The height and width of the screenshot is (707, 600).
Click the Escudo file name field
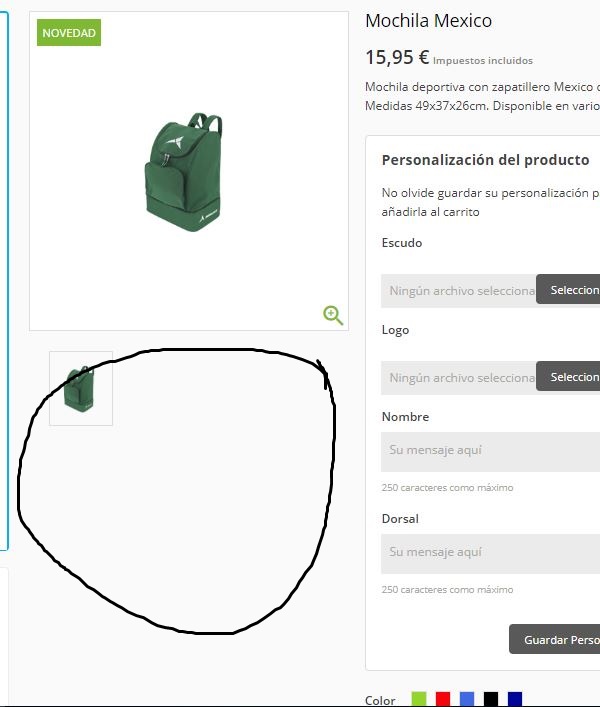pyautogui.click(x=459, y=291)
